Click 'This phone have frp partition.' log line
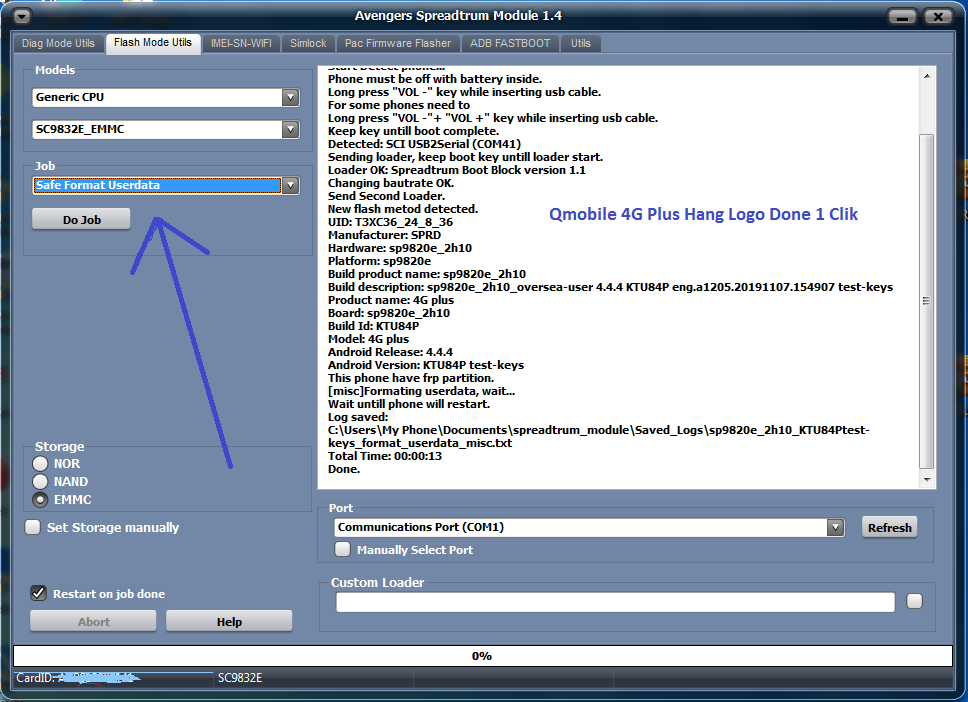968x702 pixels. [x=411, y=378]
